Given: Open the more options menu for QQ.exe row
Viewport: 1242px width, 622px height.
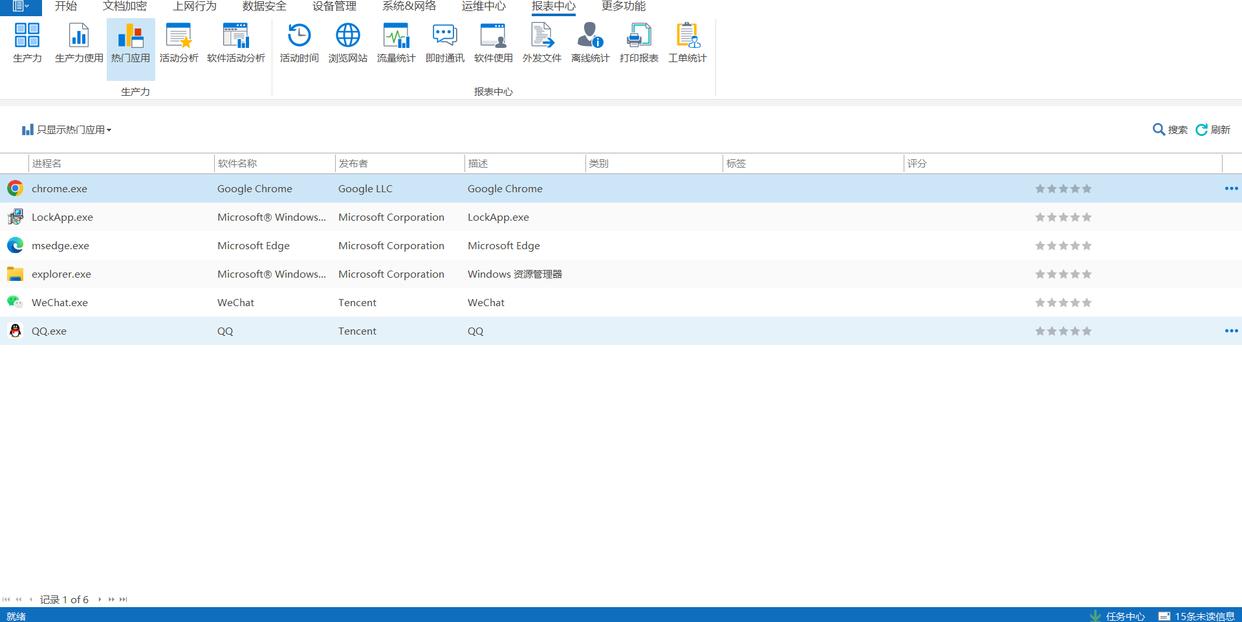Looking at the screenshot, I should (x=1231, y=331).
